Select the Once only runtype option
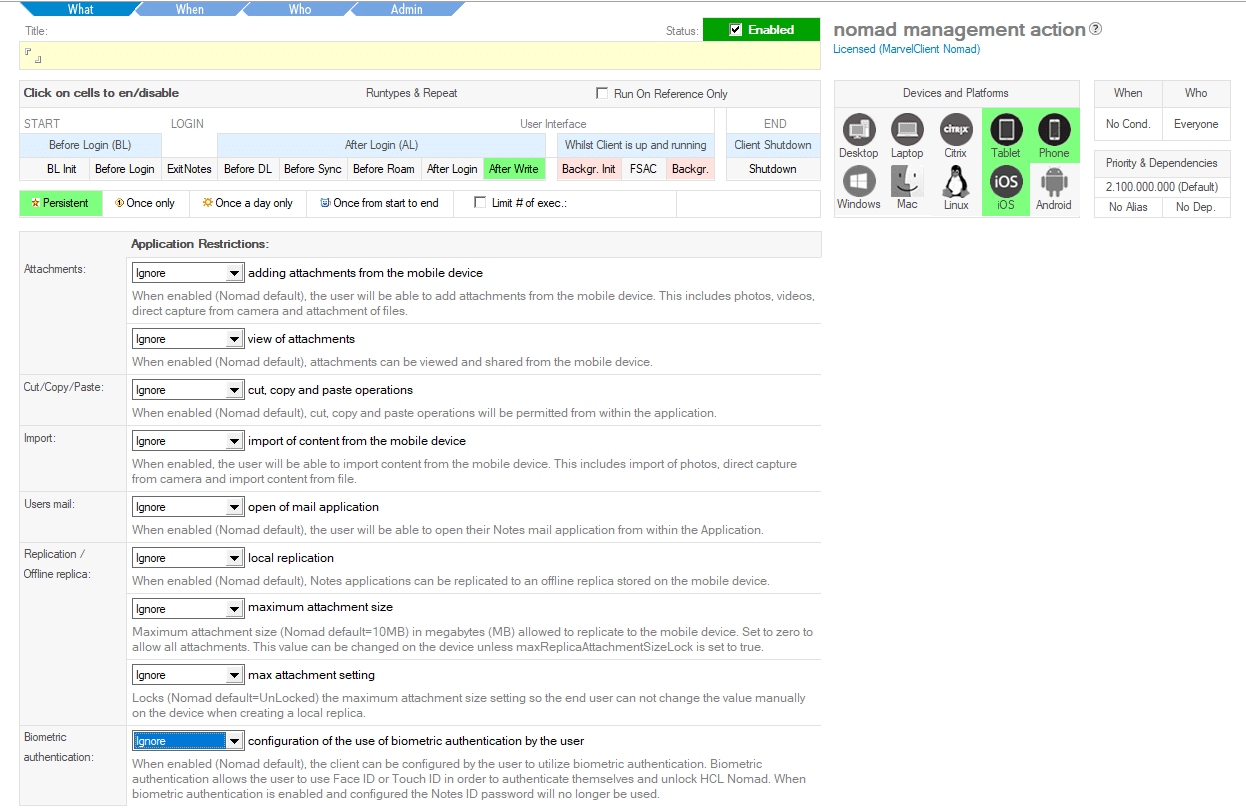This screenshot has height=809, width=1246. click(x=145, y=203)
